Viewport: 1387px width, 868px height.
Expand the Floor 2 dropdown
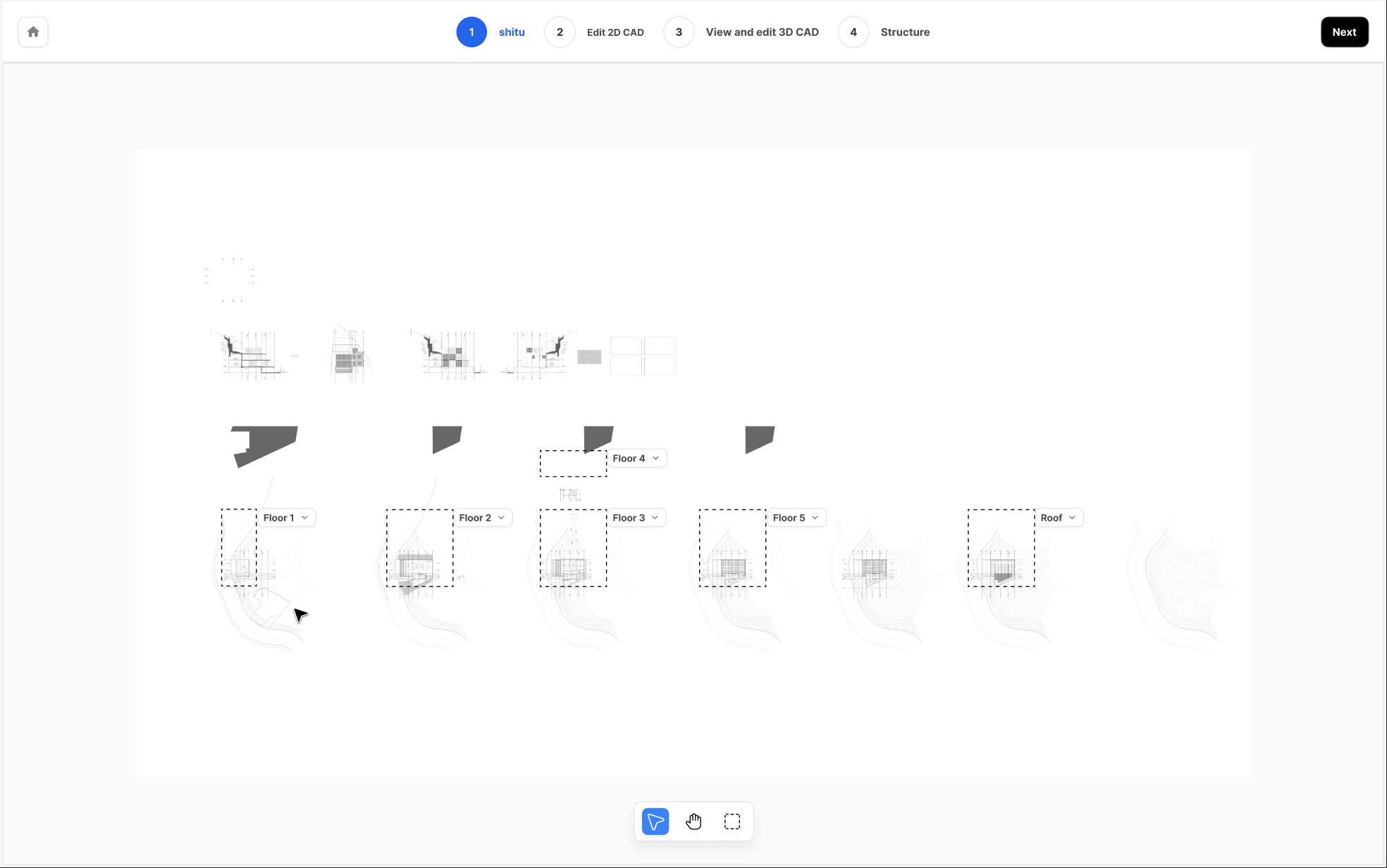483,518
